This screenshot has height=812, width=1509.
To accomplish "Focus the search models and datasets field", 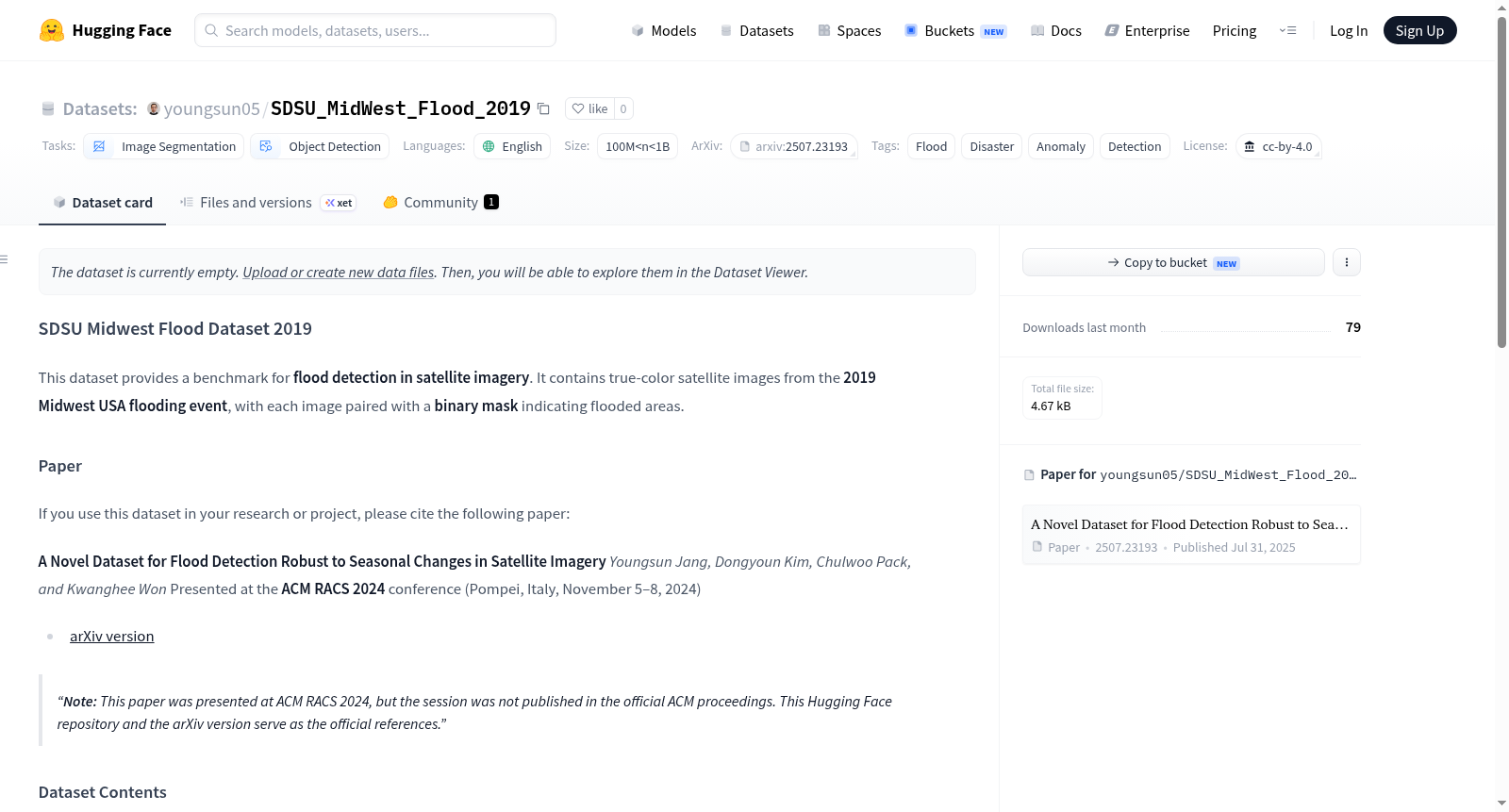I will (375, 30).
